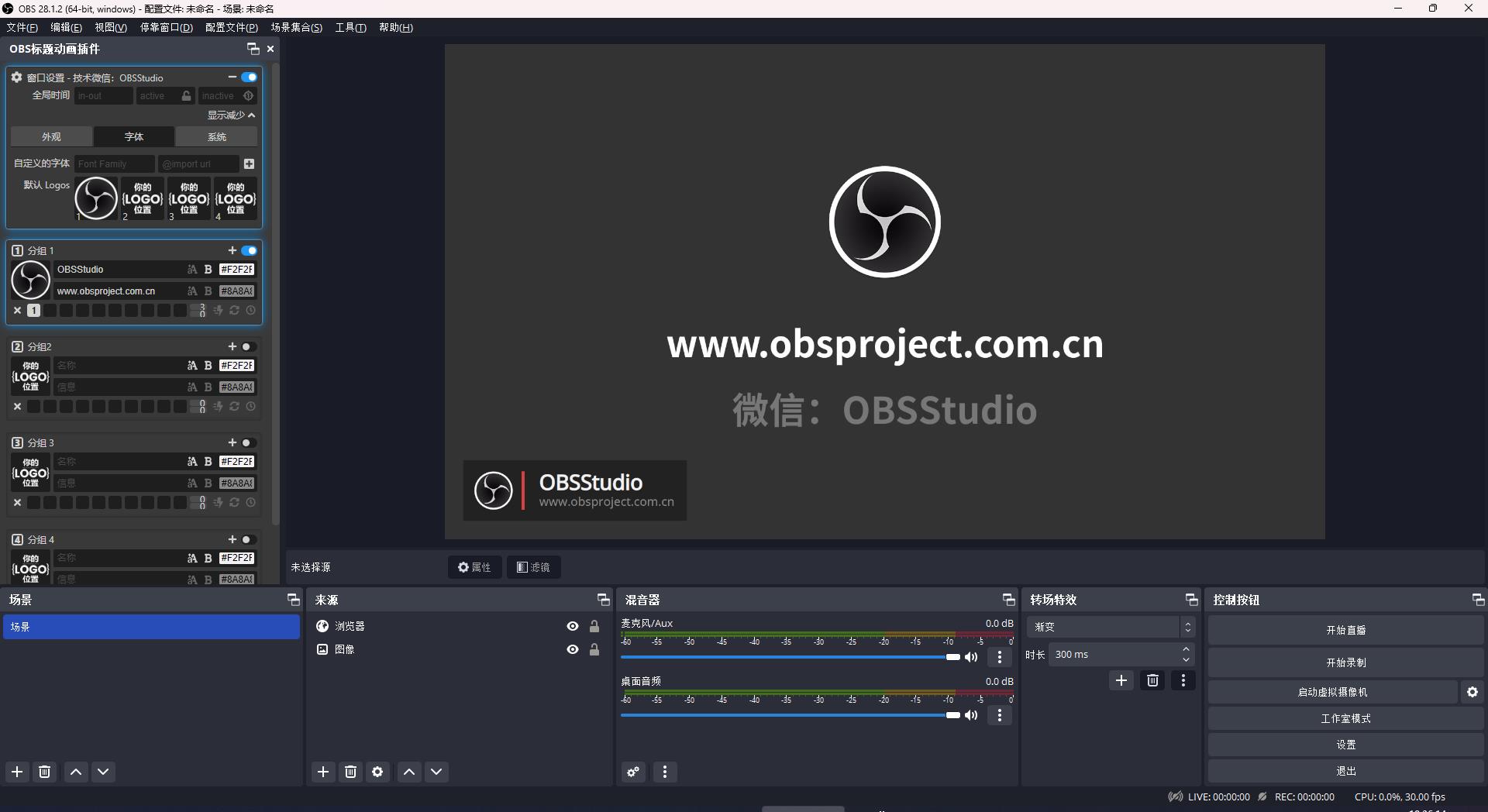The height and width of the screenshot is (812, 1488).
Task: Mute 麦克风/Aux with its speaker icon
Action: click(971, 657)
